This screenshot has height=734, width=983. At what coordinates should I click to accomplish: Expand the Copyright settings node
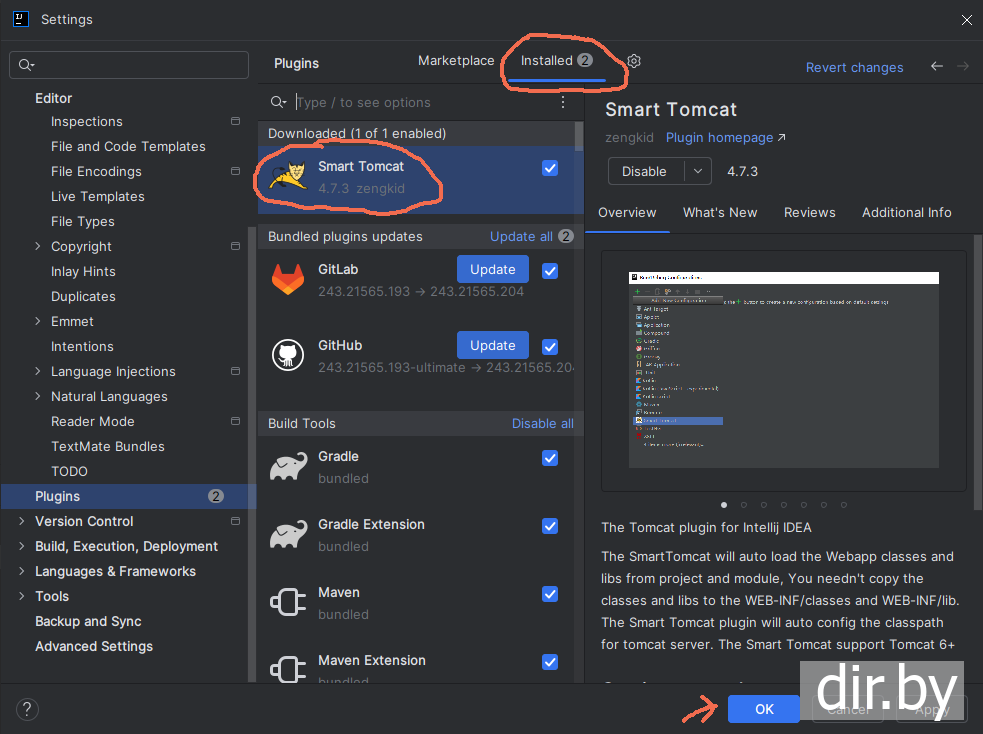(x=38, y=246)
